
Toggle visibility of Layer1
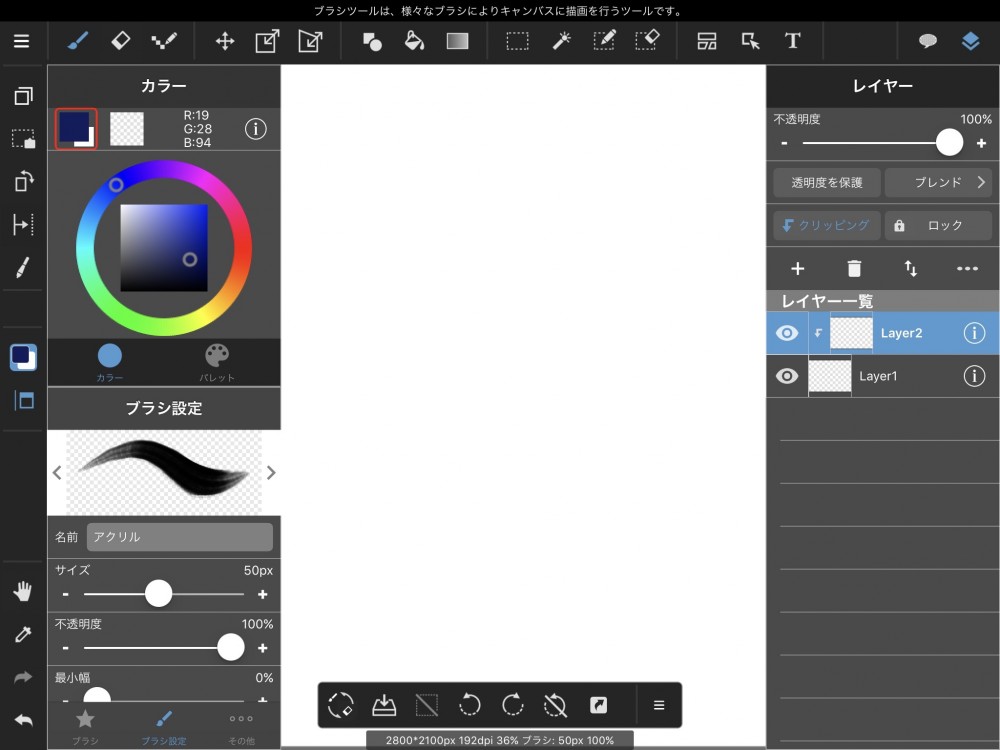787,376
